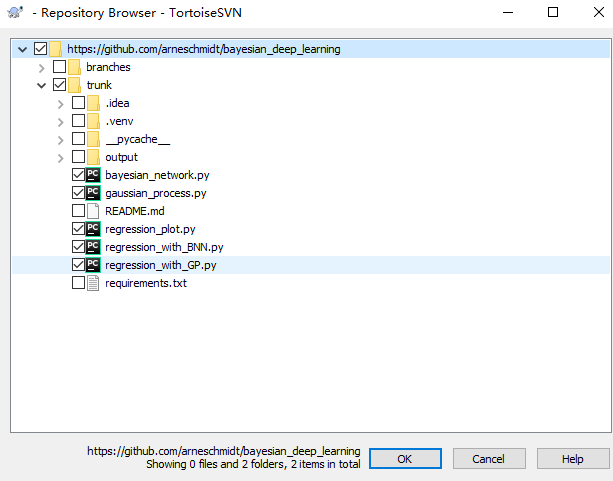Confirm selection with the OK button

point(405,459)
